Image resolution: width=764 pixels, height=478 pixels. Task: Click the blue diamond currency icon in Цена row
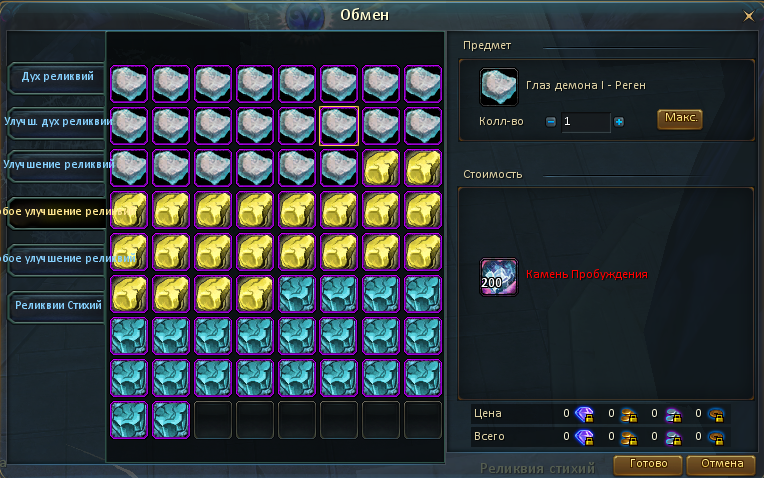[x=584, y=414]
